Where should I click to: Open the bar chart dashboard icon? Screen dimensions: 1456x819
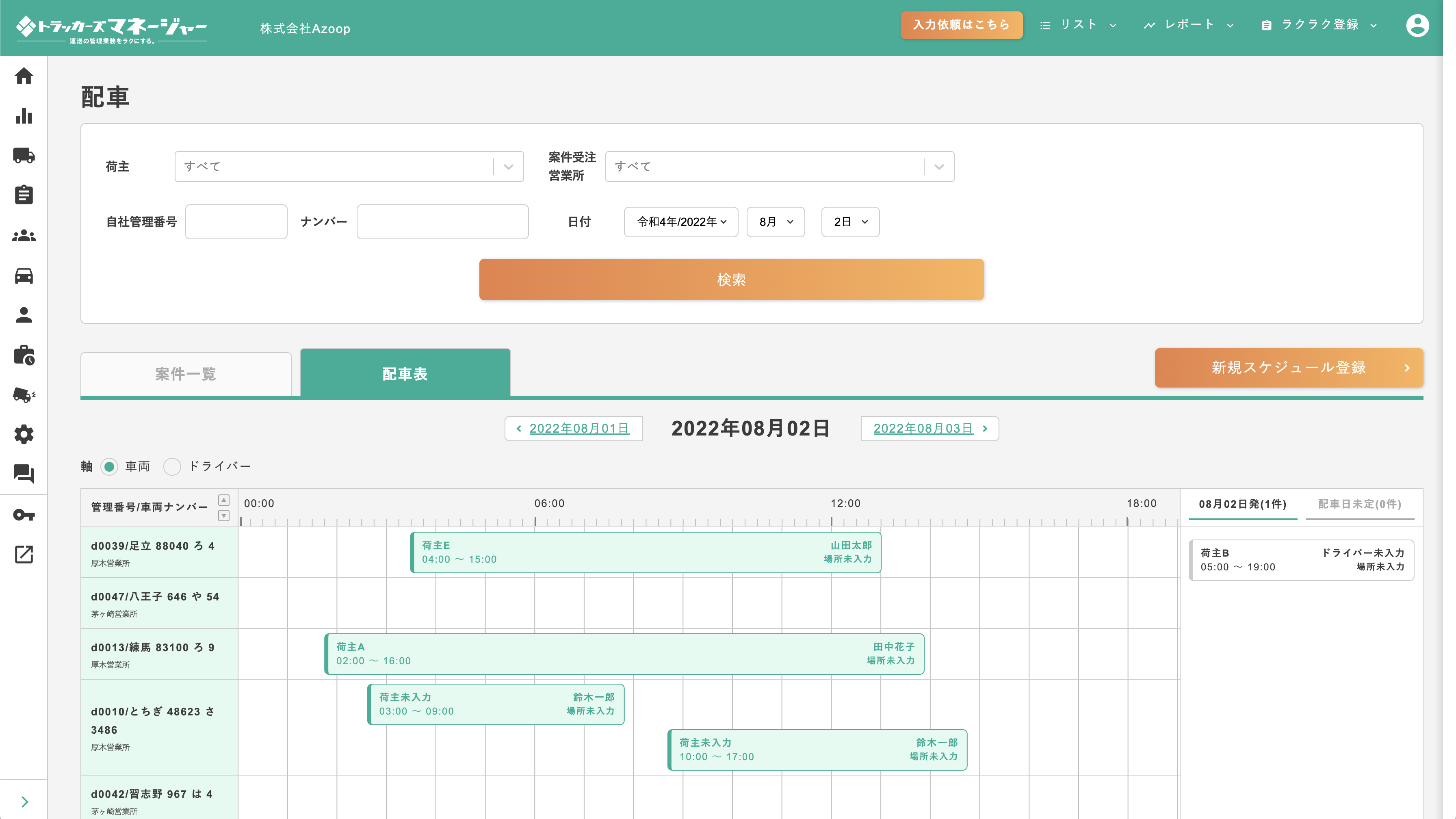[24, 116]
